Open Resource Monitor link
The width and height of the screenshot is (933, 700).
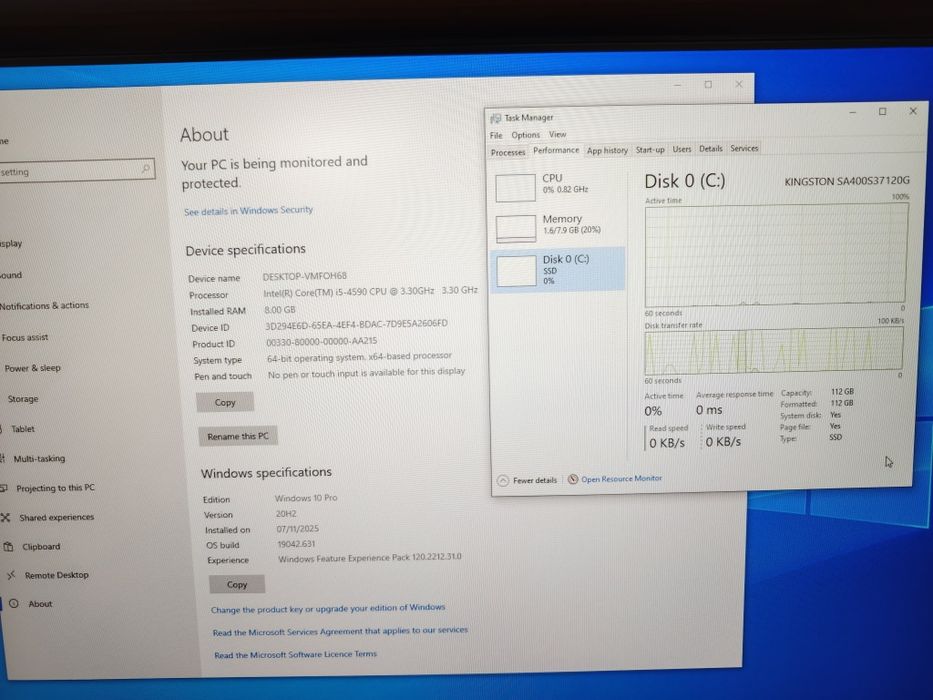coord(621,479)
